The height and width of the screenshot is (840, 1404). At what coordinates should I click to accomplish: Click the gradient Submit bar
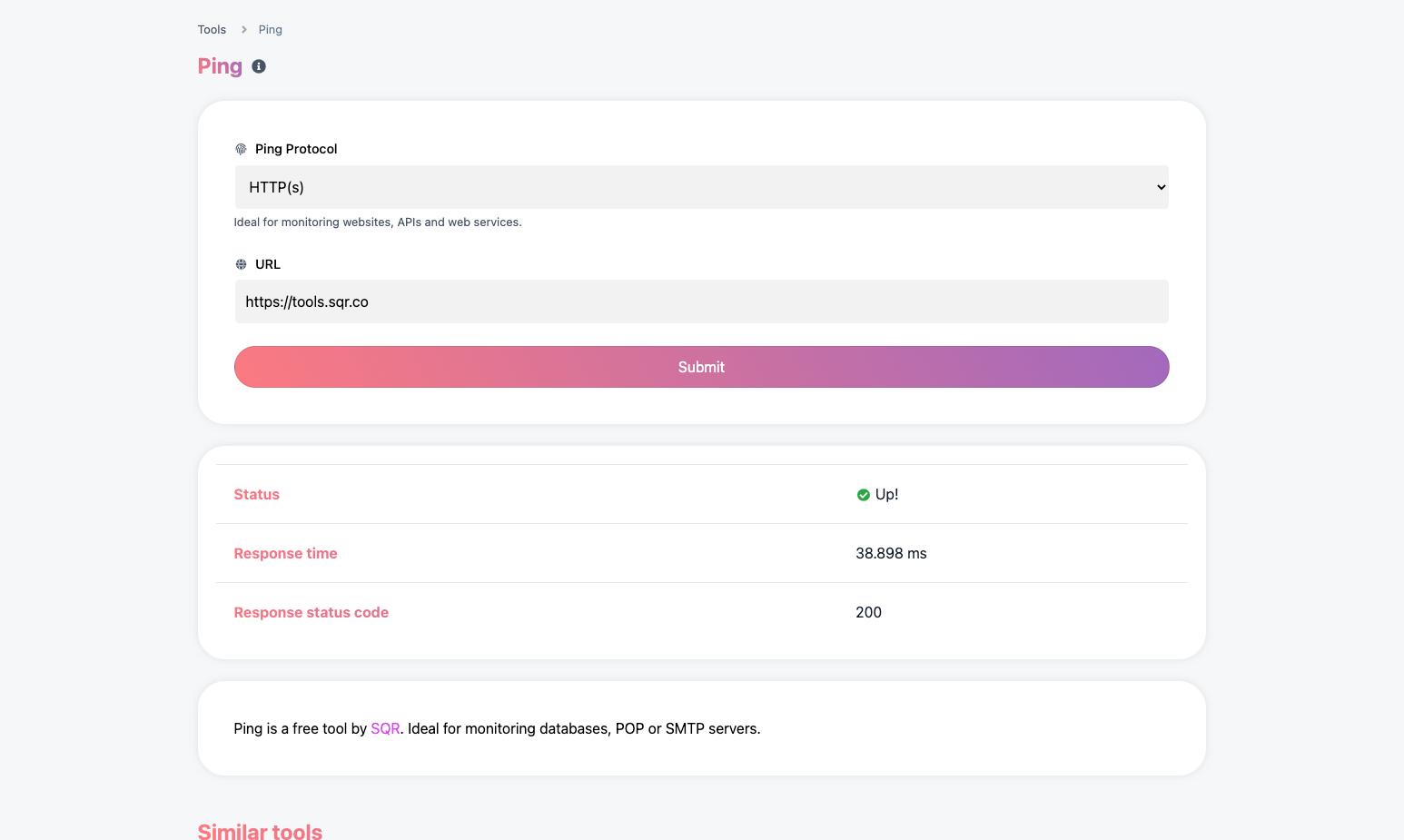701,367
